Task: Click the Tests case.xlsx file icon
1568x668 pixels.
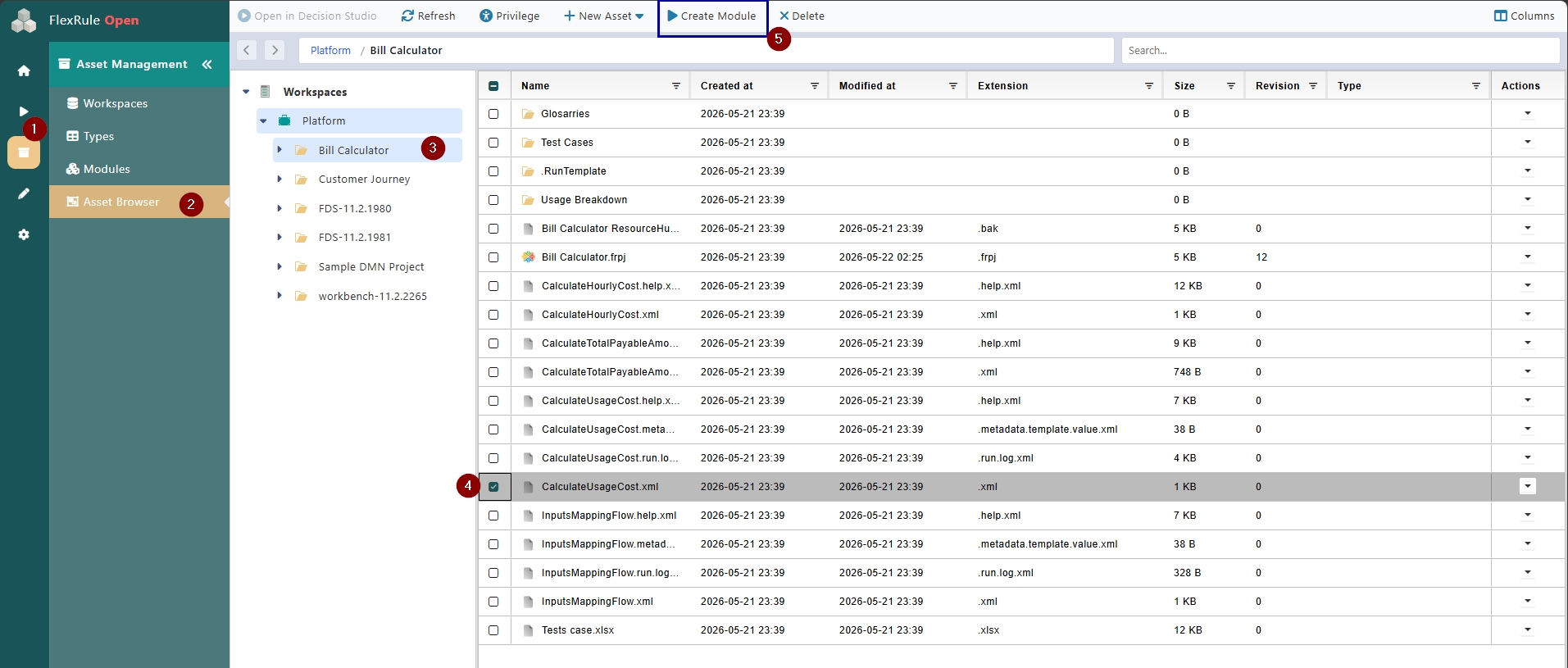Action: click(529, 630)
